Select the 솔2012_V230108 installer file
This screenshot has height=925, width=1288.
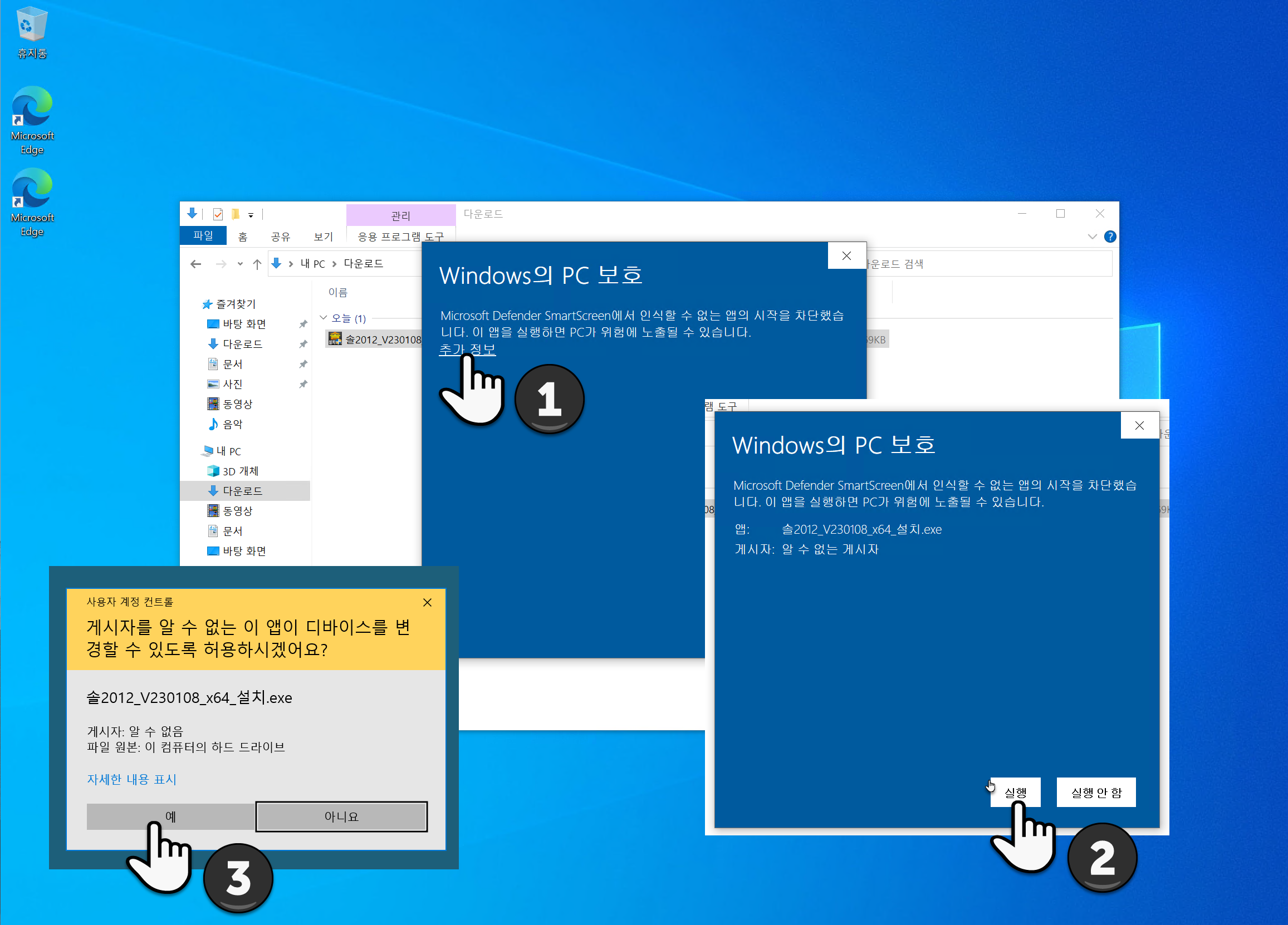[375, 340]
